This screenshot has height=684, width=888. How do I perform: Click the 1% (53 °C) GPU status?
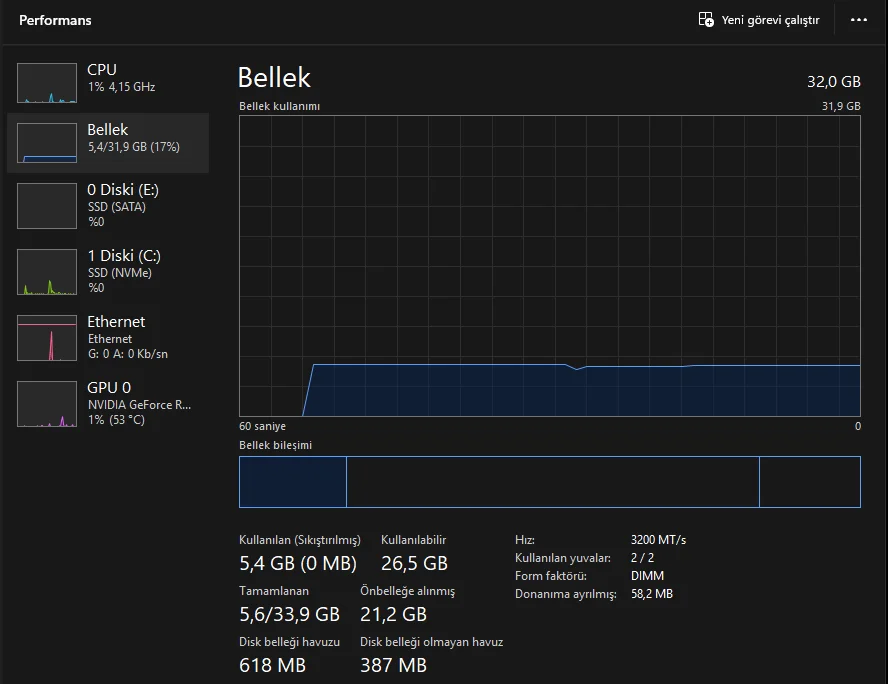tap(116, 420)
